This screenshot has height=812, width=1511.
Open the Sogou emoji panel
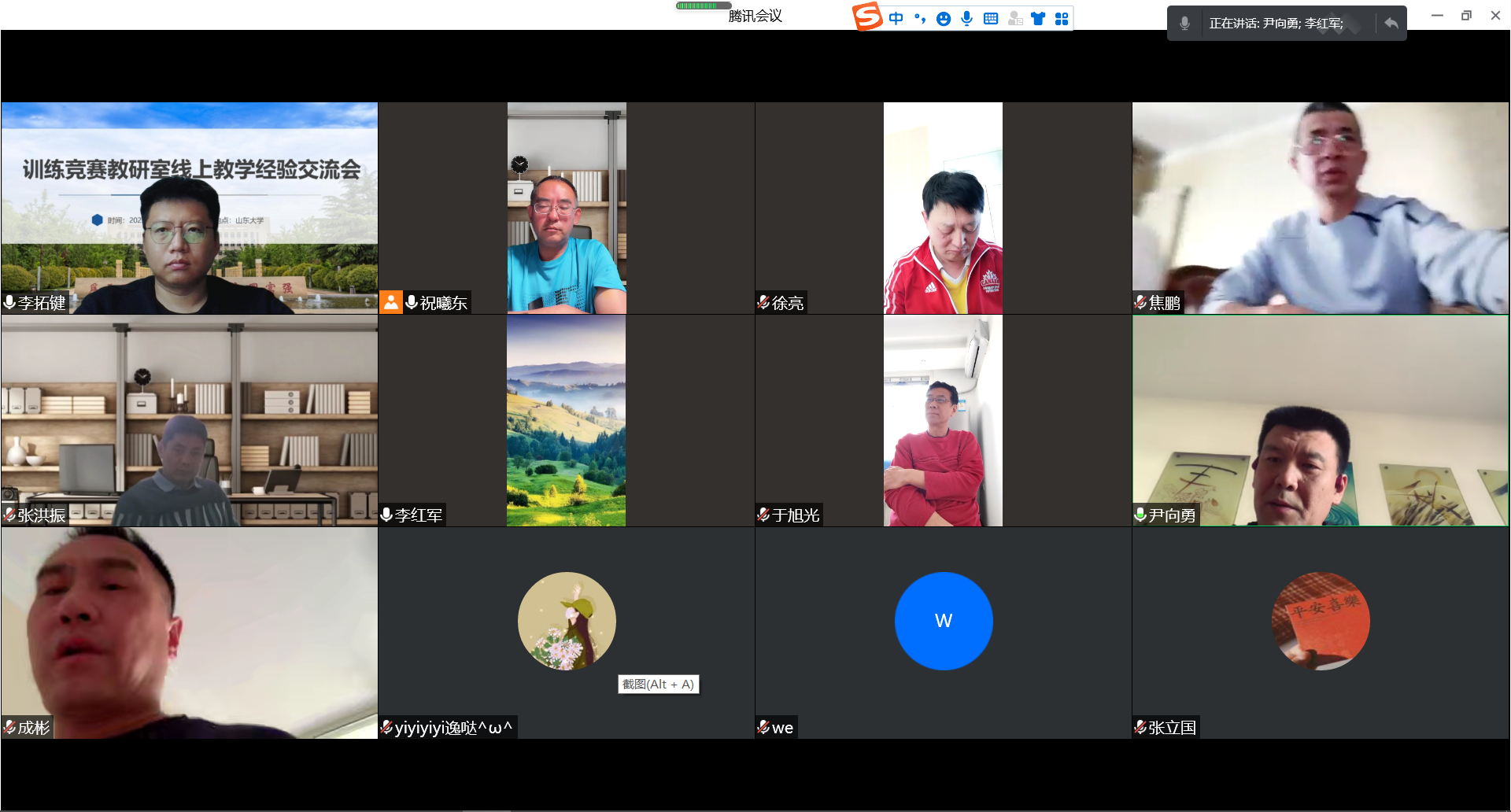coord(944,19)
